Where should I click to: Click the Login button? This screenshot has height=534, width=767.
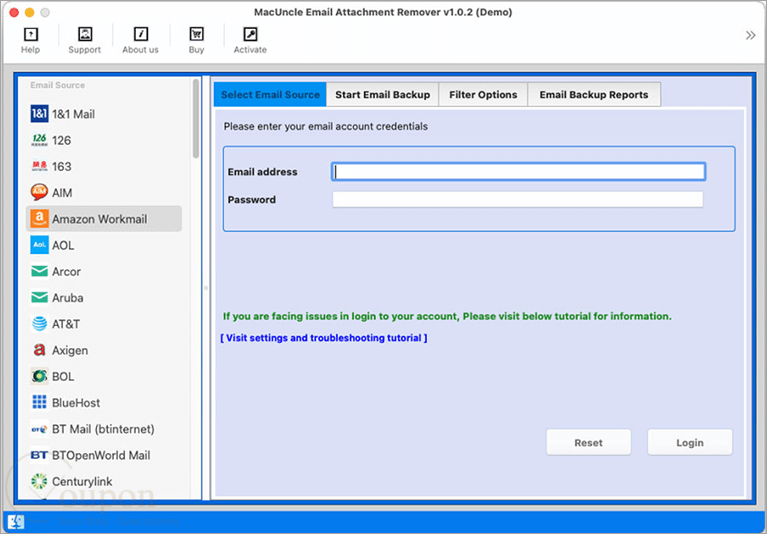690,443
